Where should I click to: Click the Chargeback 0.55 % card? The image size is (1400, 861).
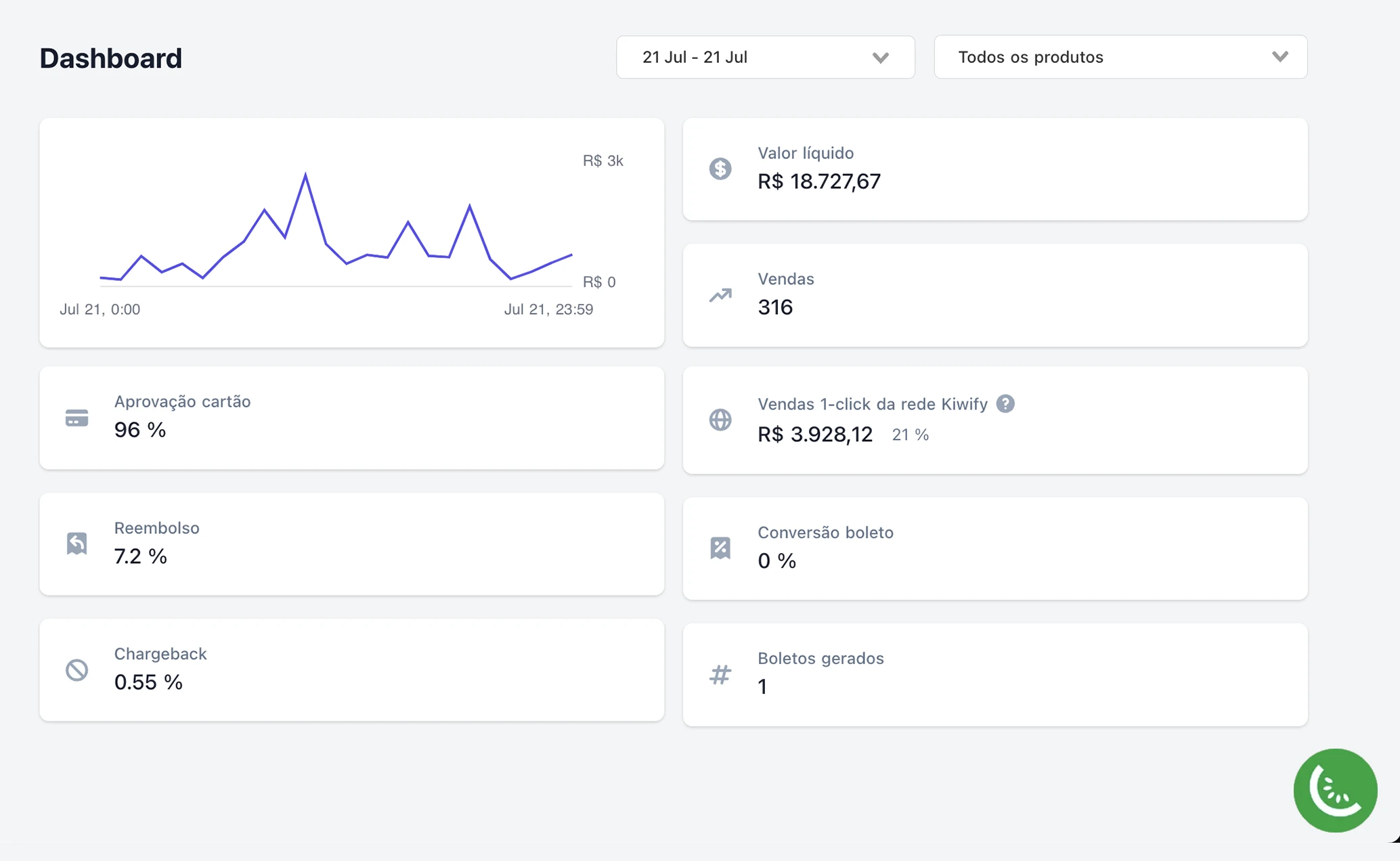351,669
